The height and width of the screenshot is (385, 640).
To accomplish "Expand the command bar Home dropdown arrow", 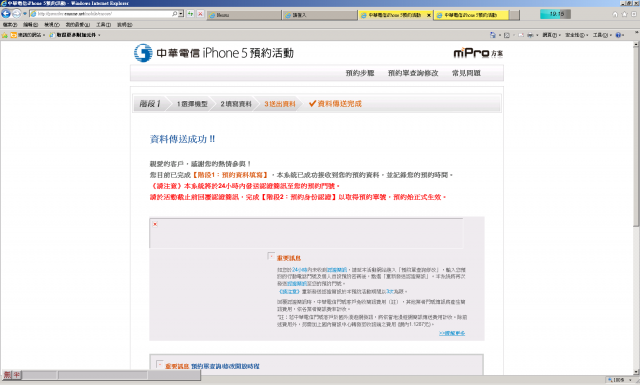I will click(500, 35).
